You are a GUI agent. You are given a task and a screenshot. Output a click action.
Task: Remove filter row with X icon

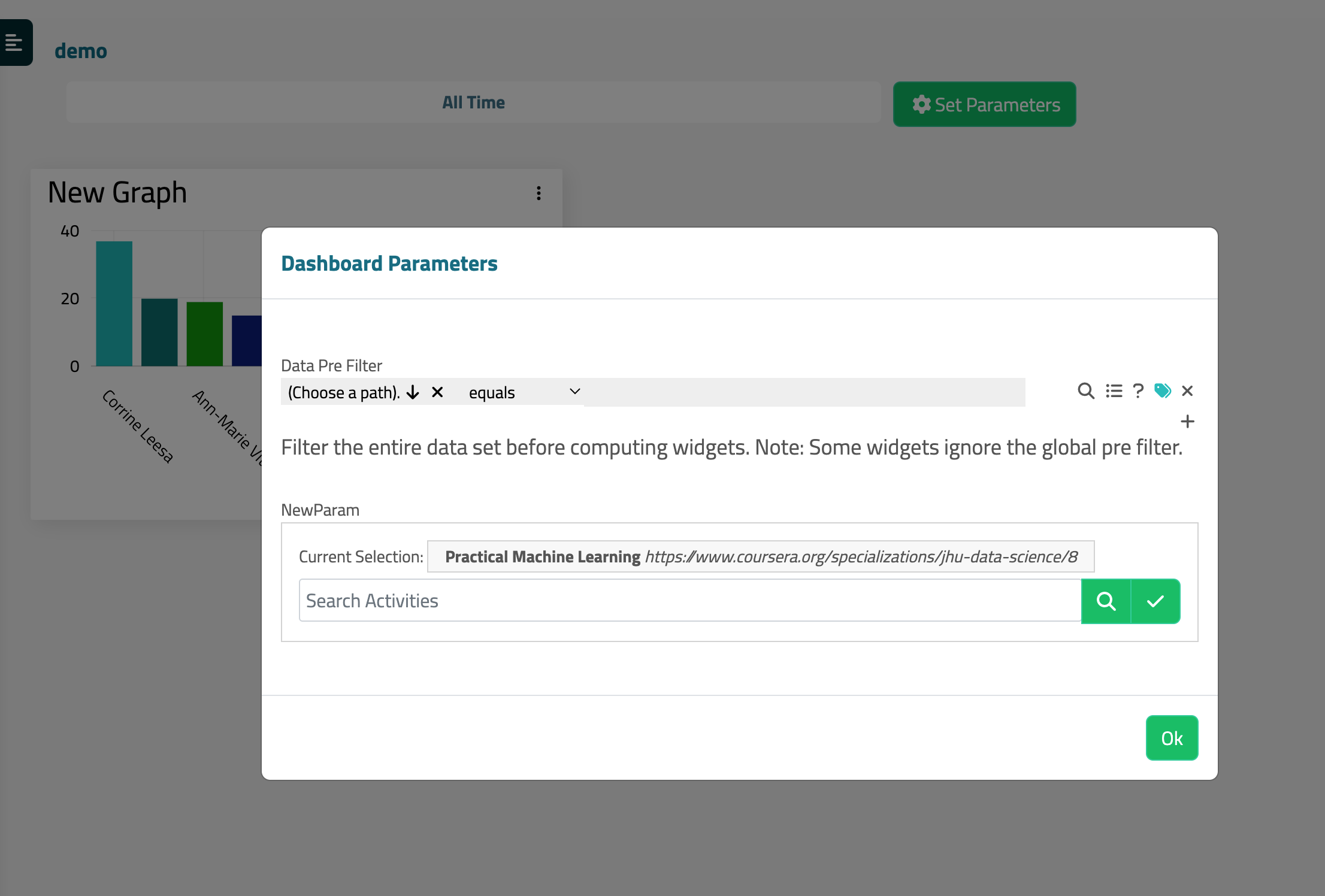[1187, 391]
